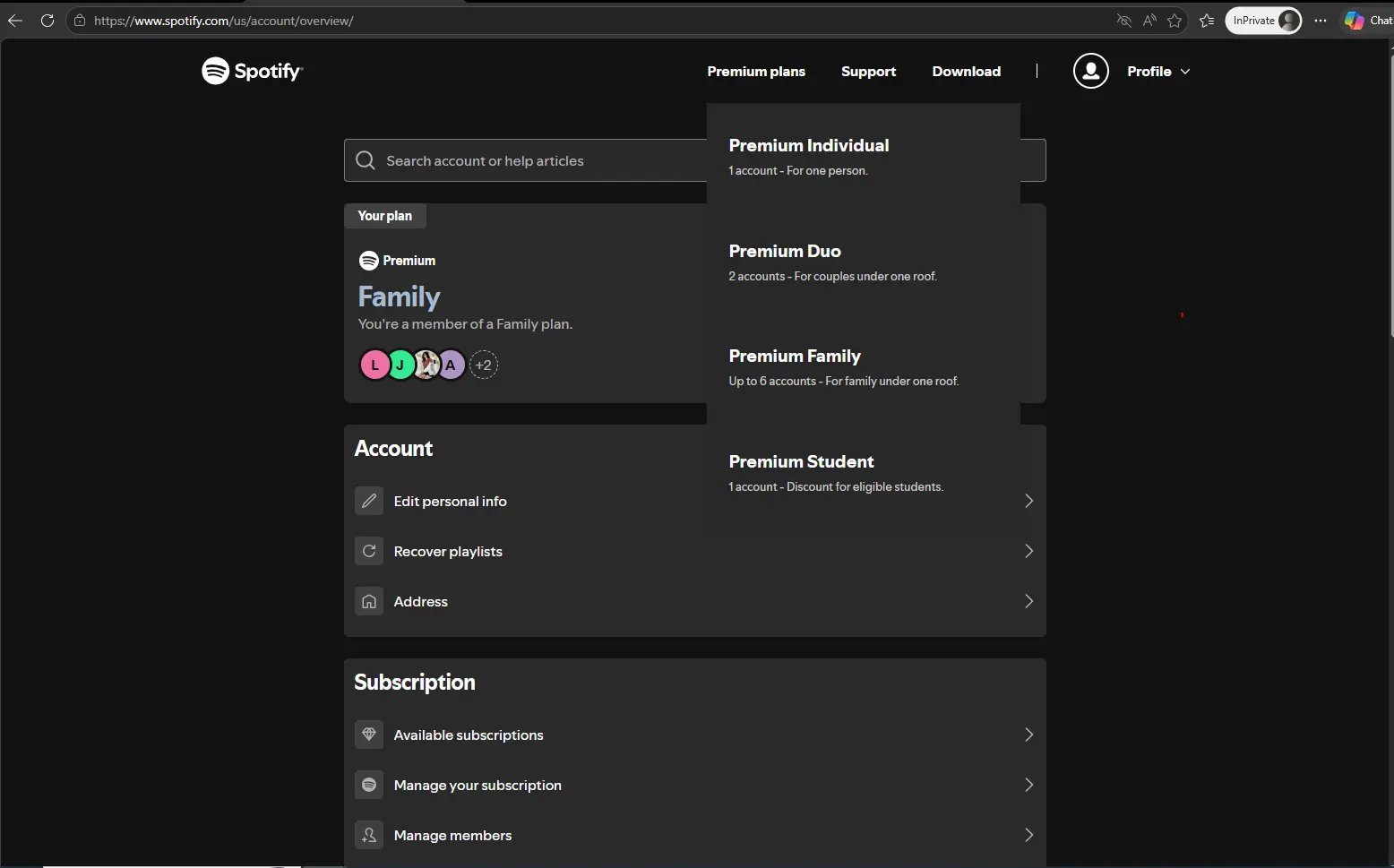Click the browser refresh icon

[x=47, y=21]
